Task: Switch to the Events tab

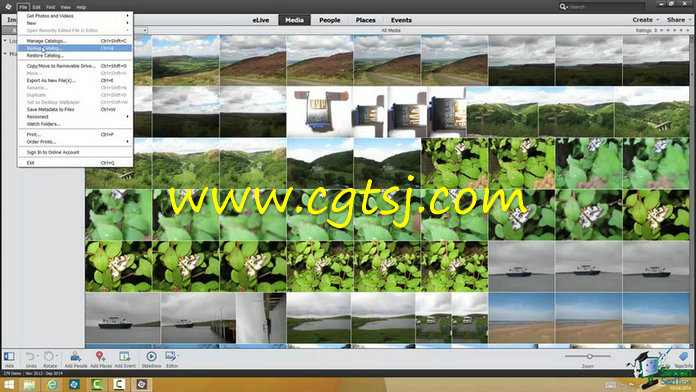Action: [x=401, y=20]
